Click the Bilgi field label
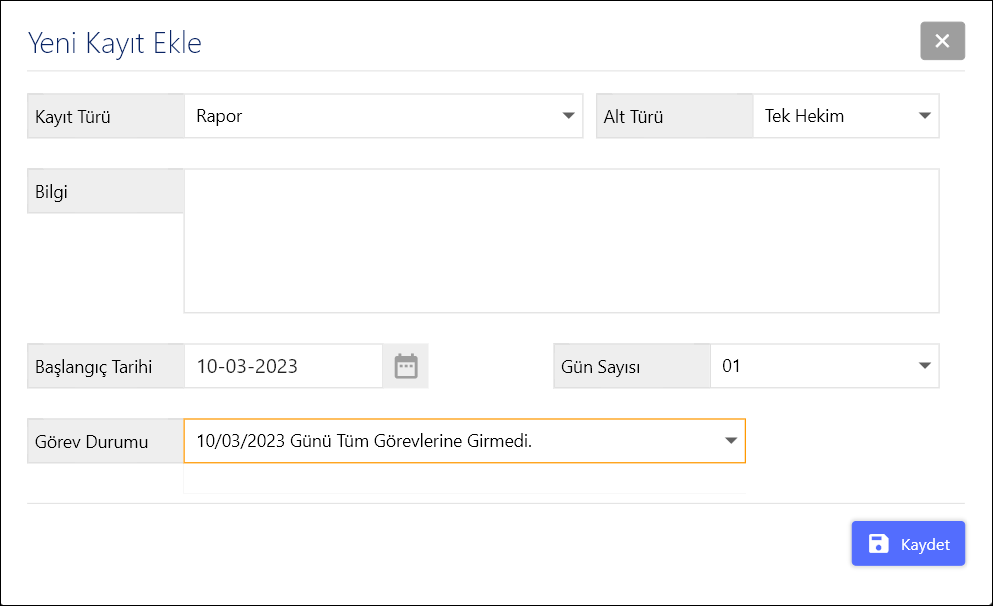This screenshot has width=993, height=606. [x=52, y=192]
